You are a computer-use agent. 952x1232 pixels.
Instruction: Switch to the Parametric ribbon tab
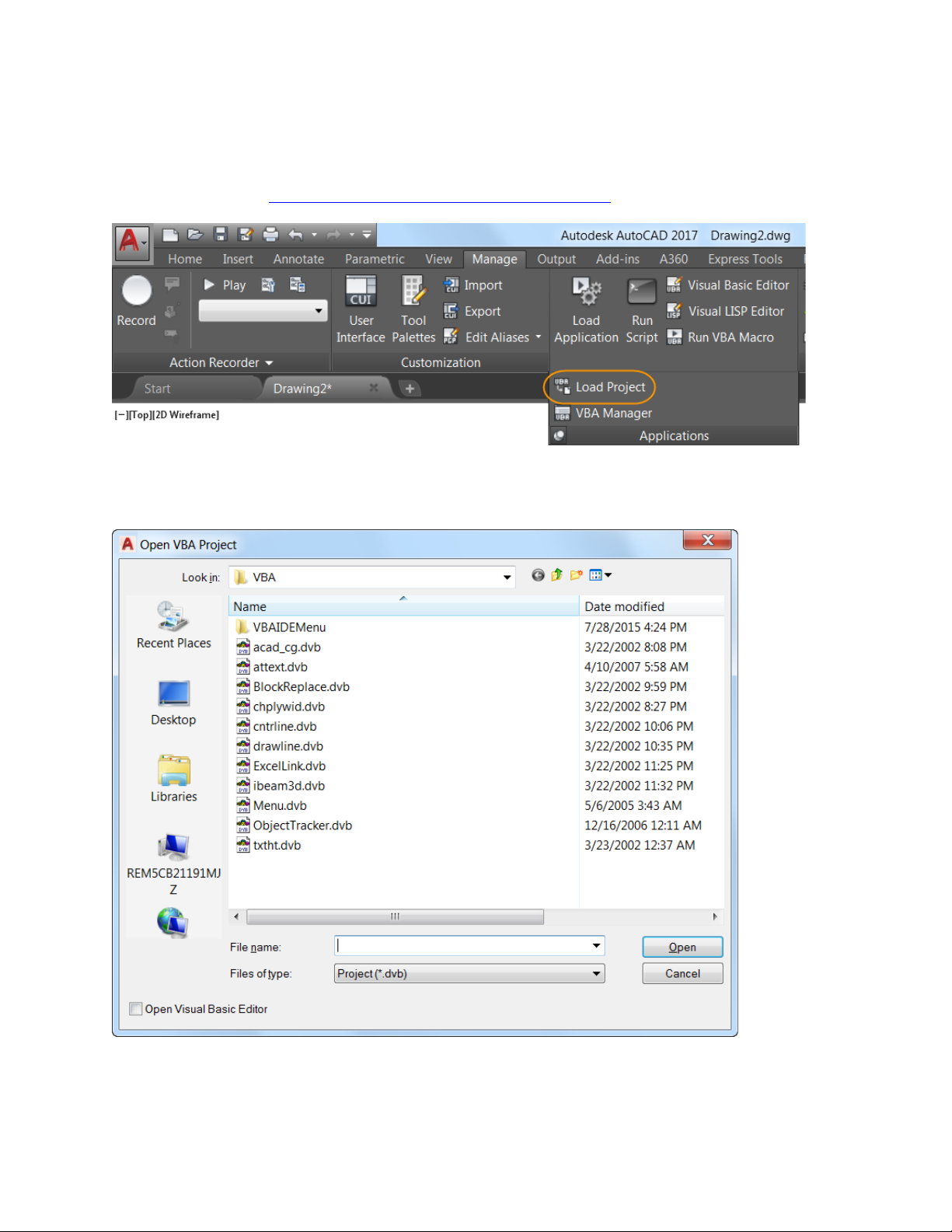(x=375, y=259)
